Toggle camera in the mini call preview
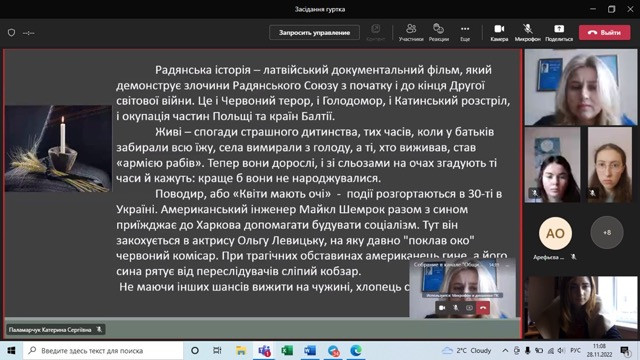 point(442,308)
